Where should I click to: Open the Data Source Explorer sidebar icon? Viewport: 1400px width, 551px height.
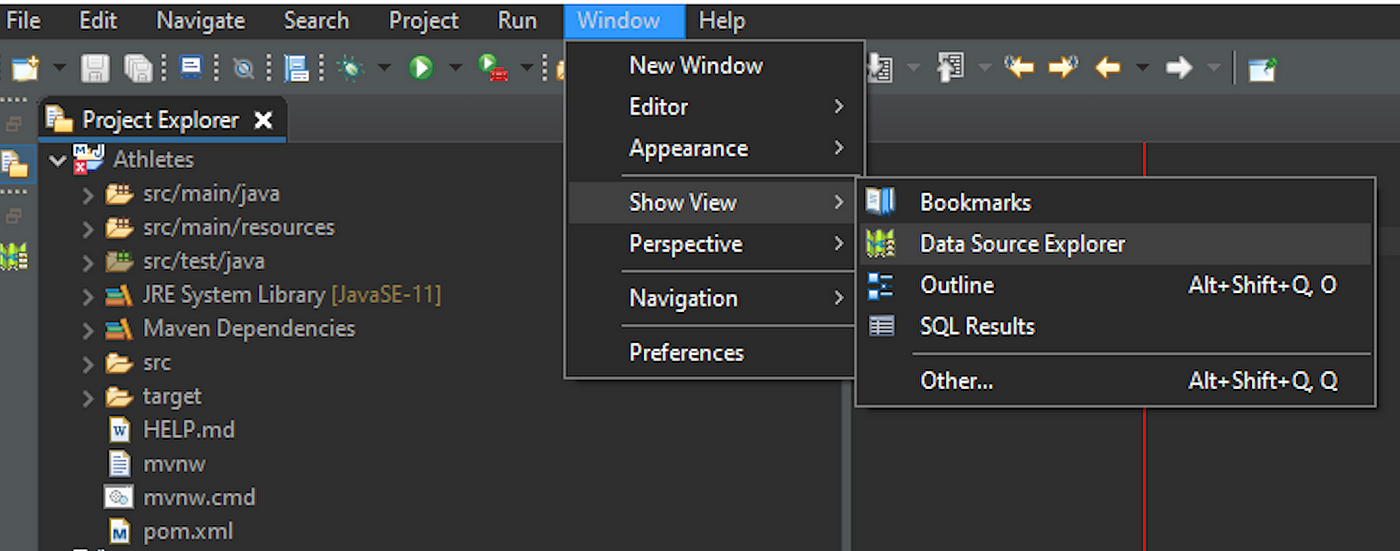15,256
